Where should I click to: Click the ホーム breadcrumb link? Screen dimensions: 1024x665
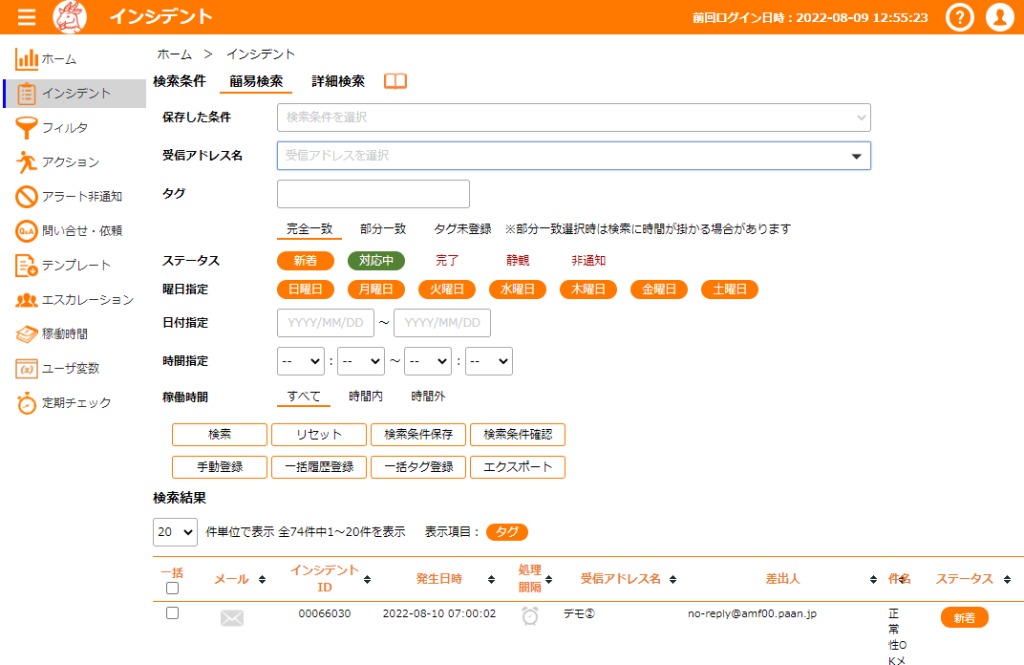(x=174, y=54)
